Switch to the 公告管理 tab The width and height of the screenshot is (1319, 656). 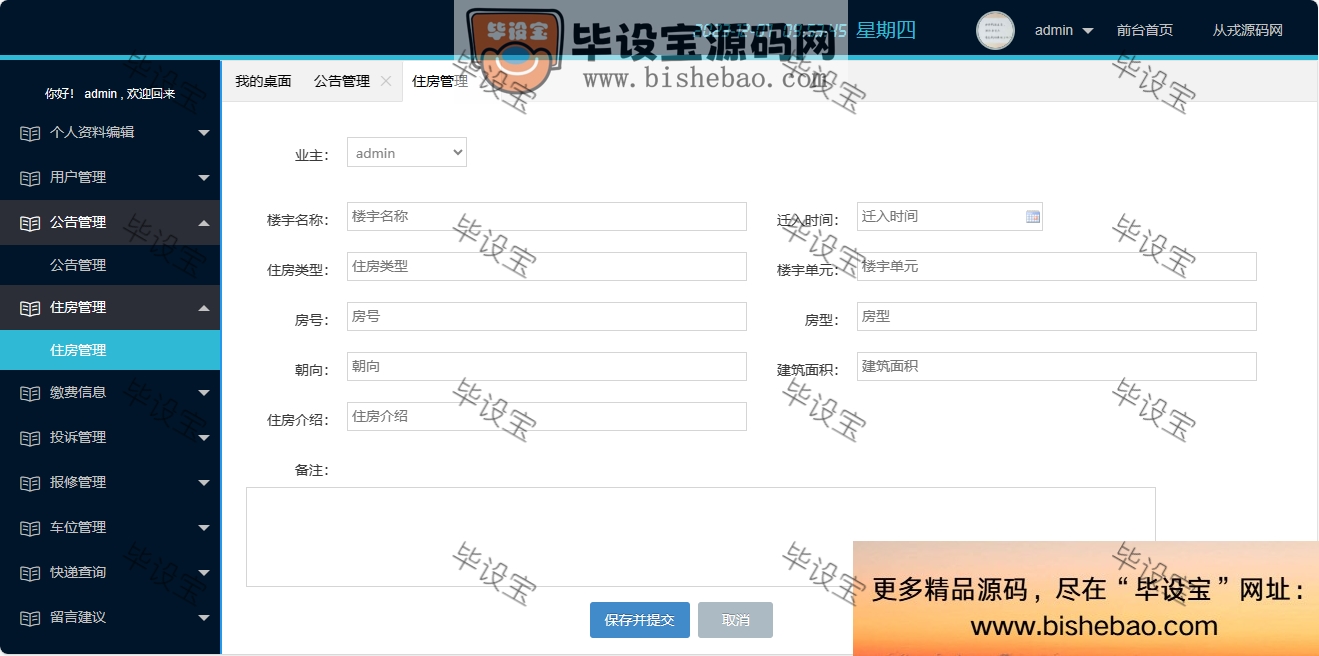click(x=342, y=81)
